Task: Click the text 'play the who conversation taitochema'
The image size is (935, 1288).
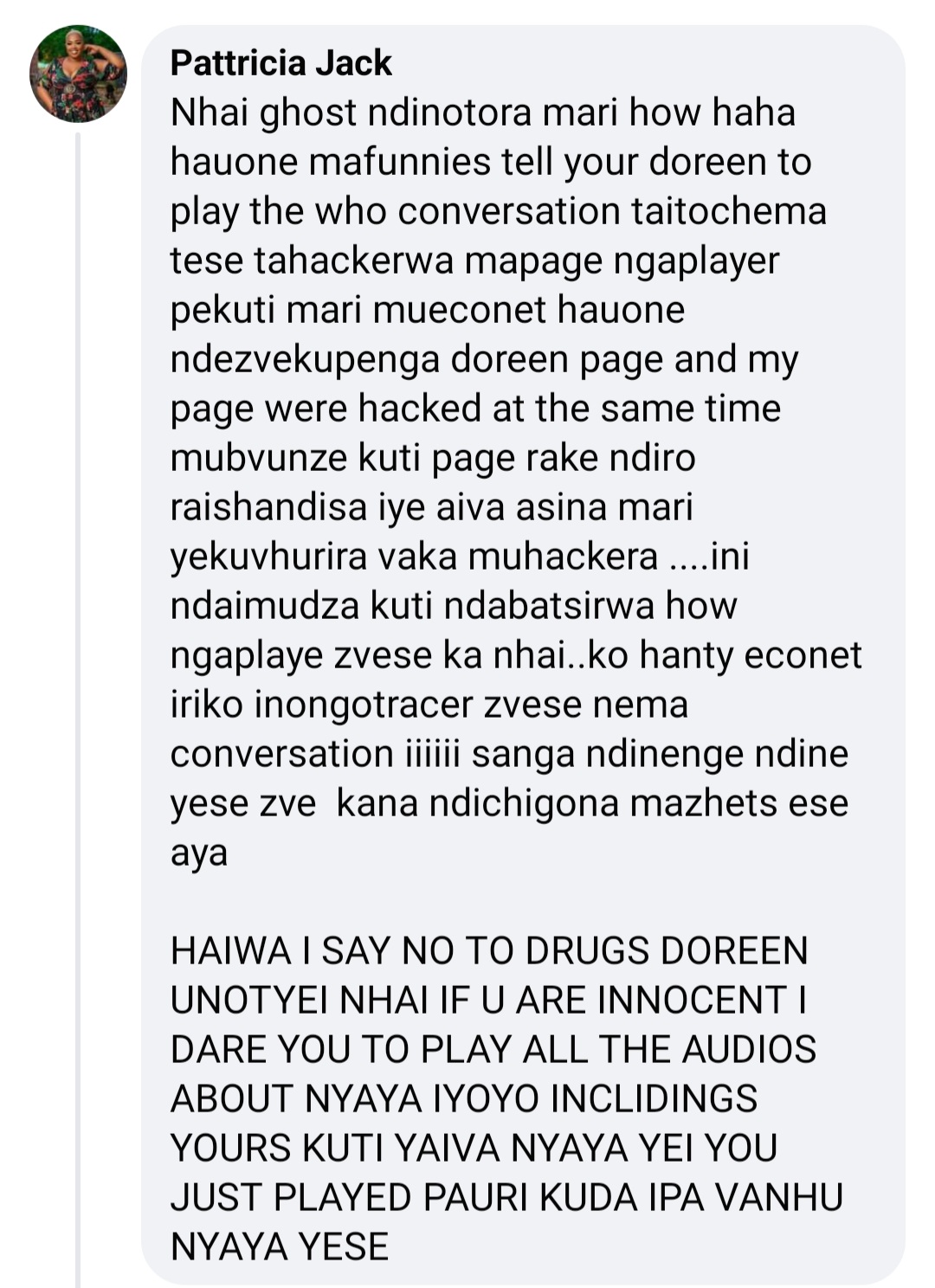Action: [x=499, y=212]
